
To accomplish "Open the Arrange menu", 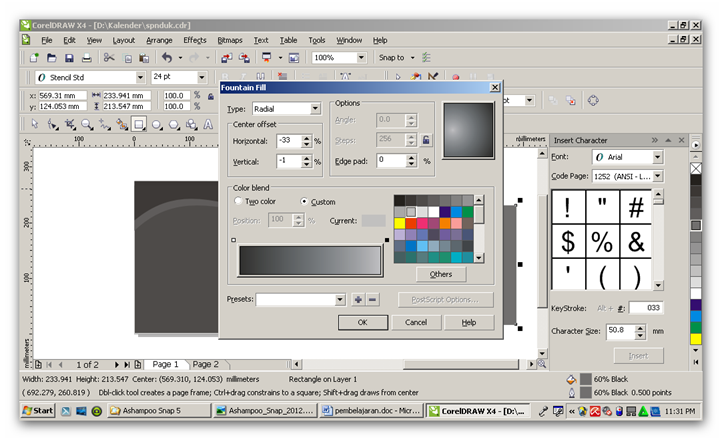I will (159, 40).
